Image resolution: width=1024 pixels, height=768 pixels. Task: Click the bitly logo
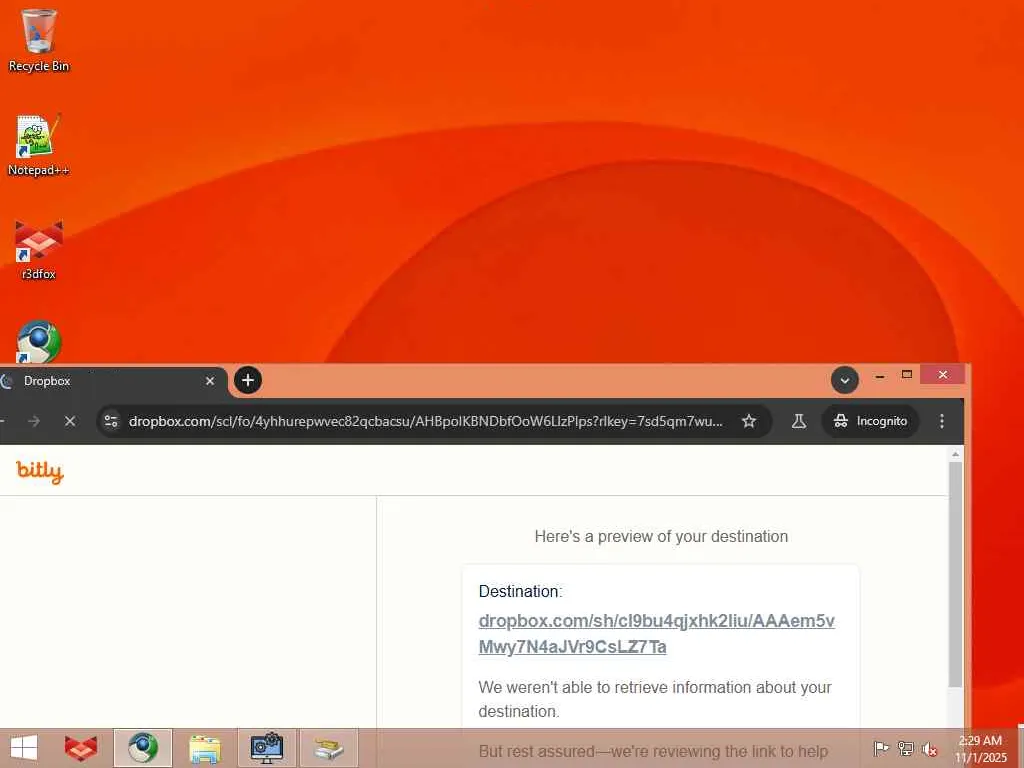coord(40,472)
